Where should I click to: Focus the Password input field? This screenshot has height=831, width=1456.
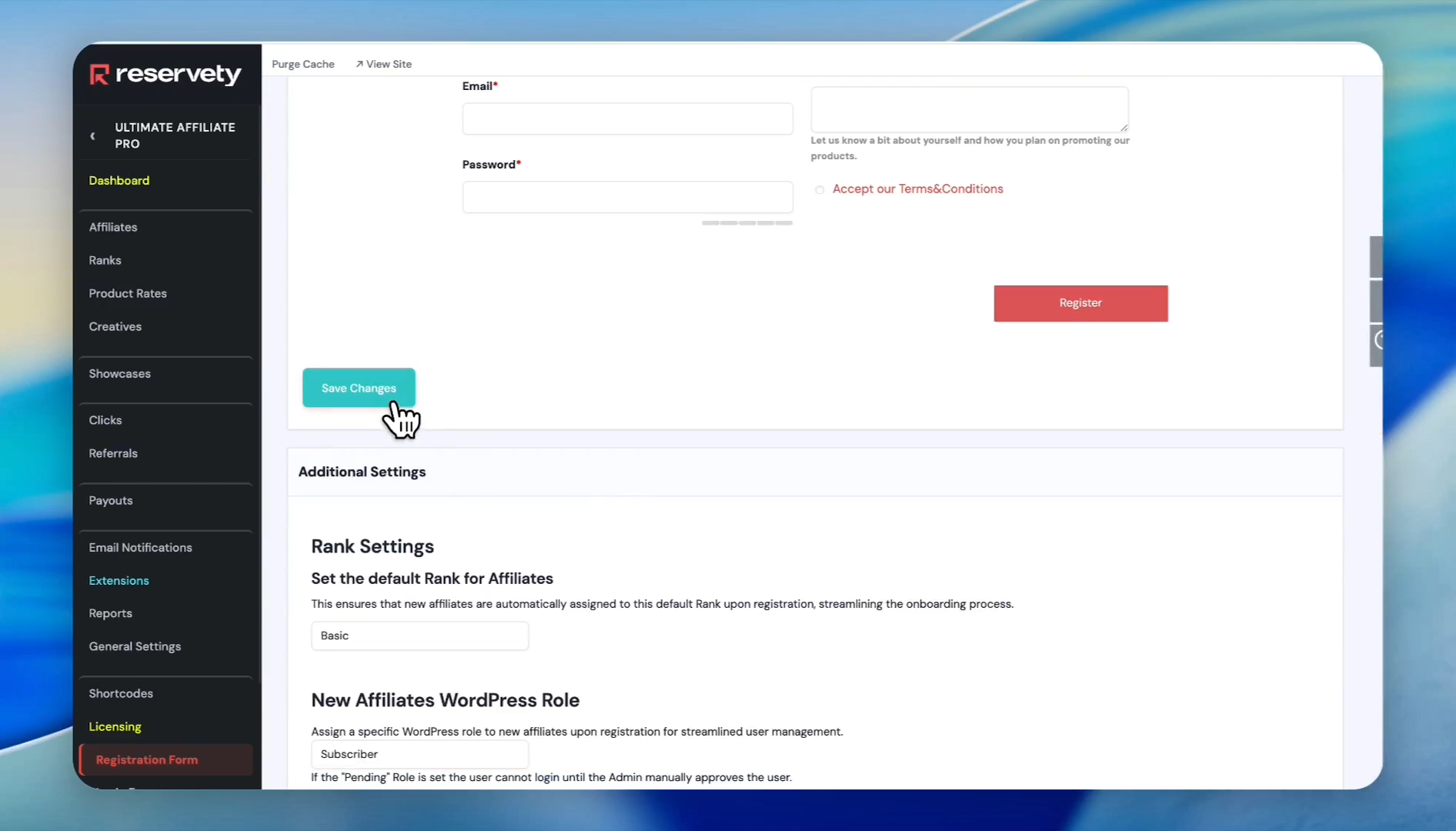point(626,198)
